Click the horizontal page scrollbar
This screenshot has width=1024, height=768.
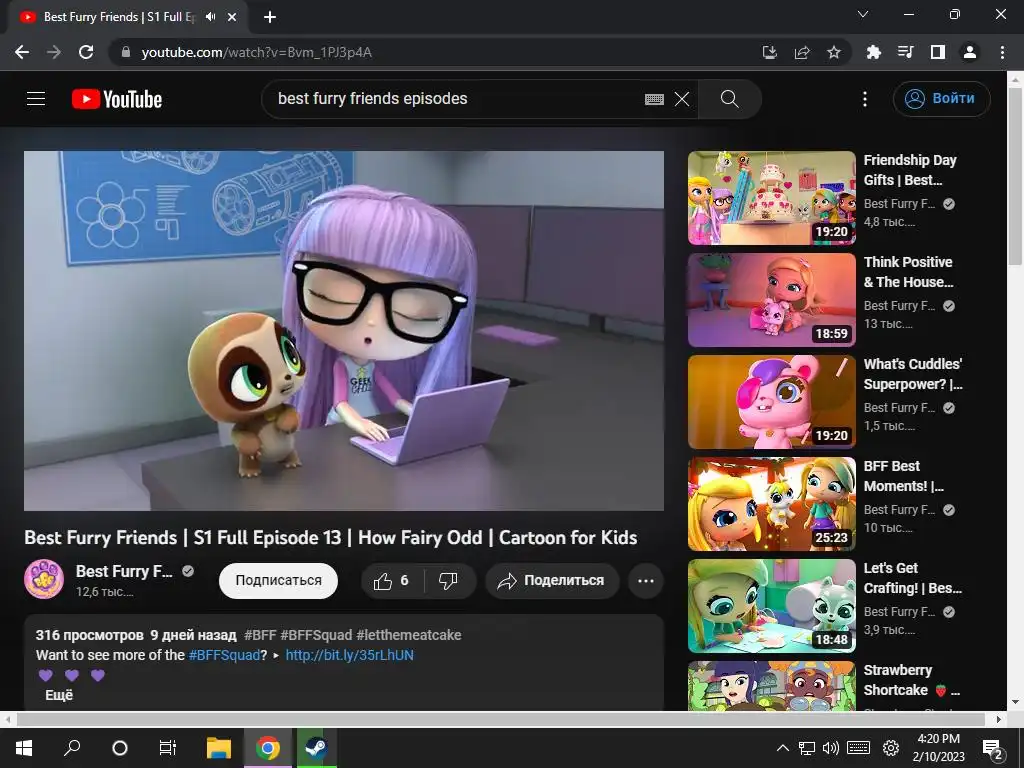click(x=500, y=719)
